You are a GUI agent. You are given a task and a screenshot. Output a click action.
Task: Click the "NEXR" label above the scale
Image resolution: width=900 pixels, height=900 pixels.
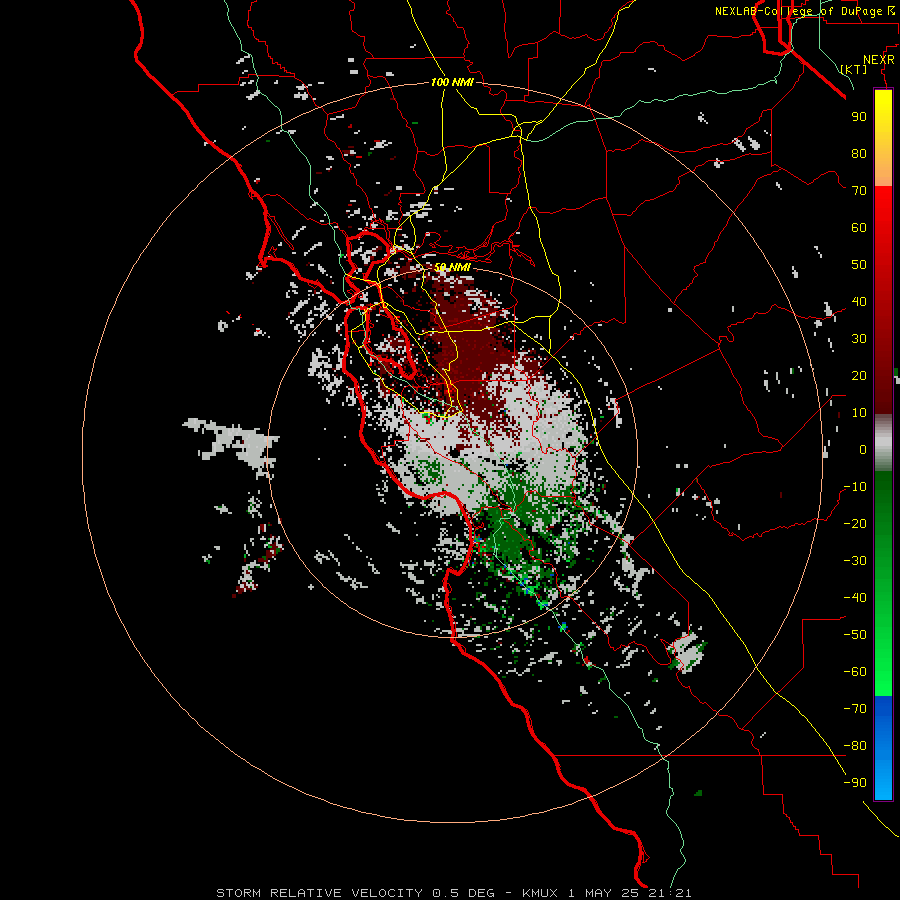click(879, 59)
